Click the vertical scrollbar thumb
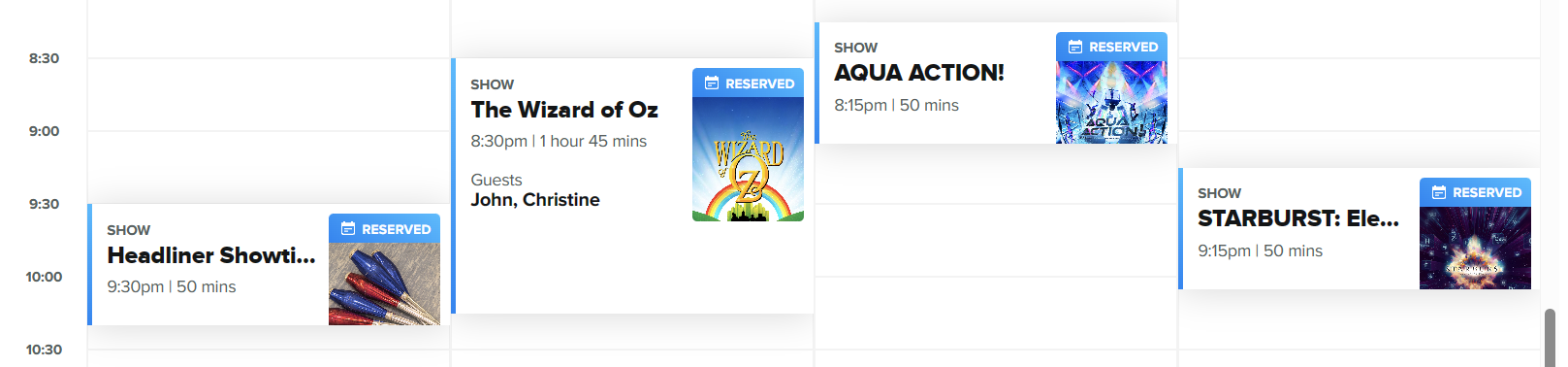The width and height of the screenshot is (1568, 367). coord(1550,338)
